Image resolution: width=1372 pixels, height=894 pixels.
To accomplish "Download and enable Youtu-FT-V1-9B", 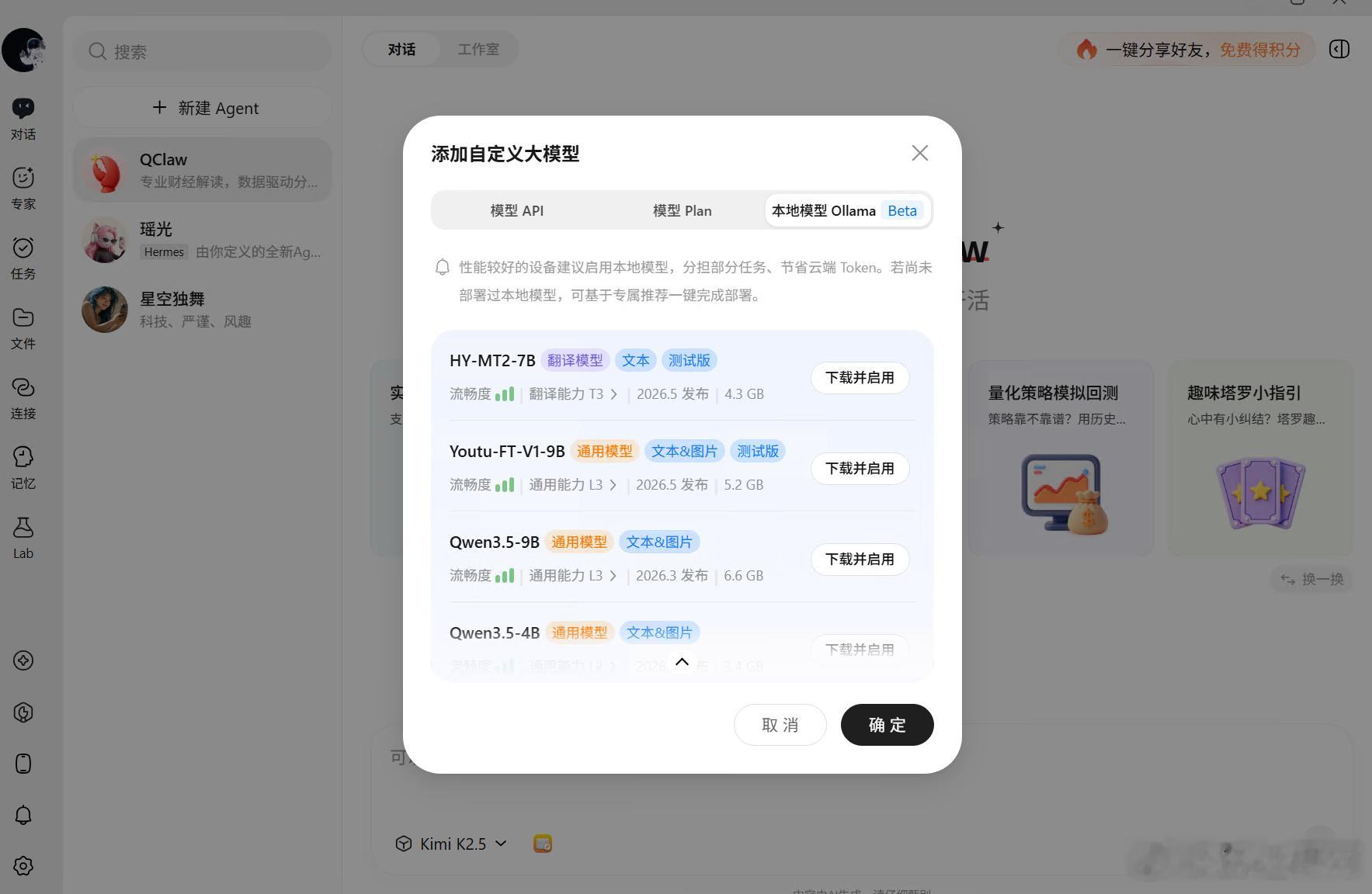I will (860, 469).
